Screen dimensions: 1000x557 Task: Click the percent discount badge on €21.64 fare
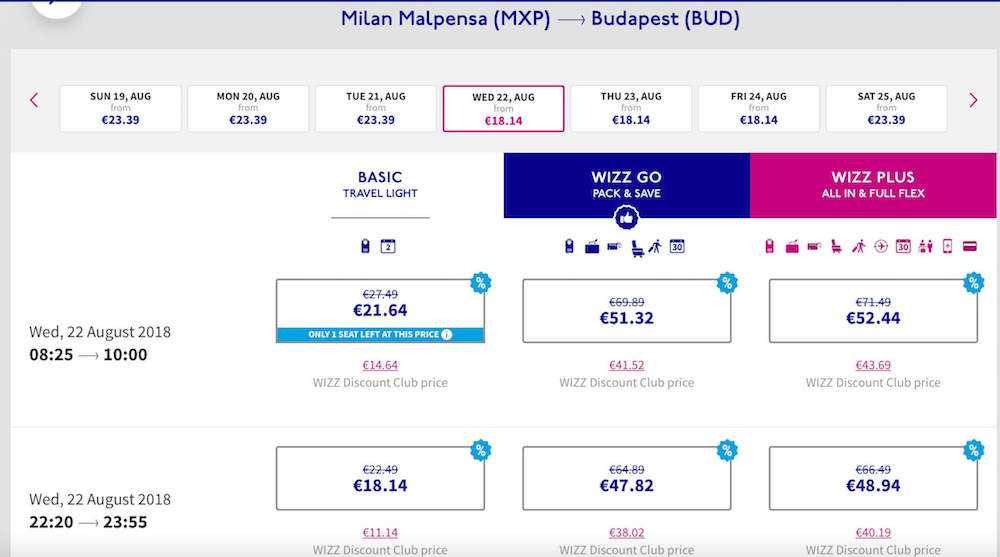(480, 283)
